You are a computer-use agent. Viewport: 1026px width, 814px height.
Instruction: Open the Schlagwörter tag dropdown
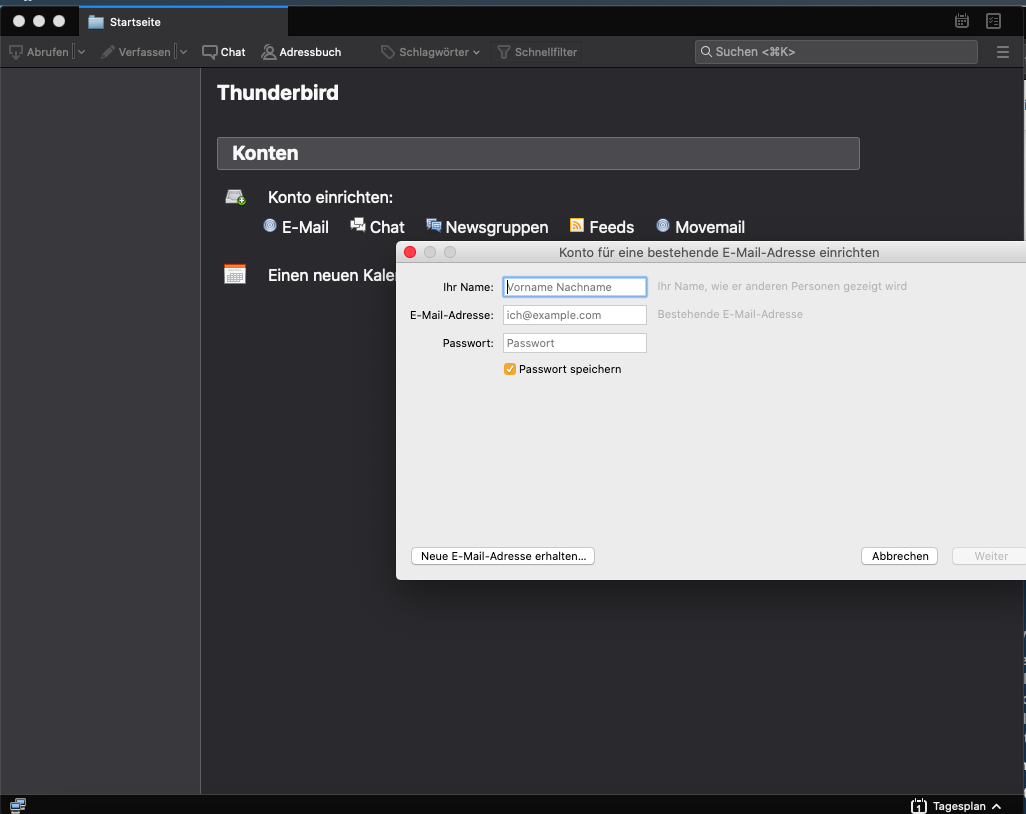point(431,52)
